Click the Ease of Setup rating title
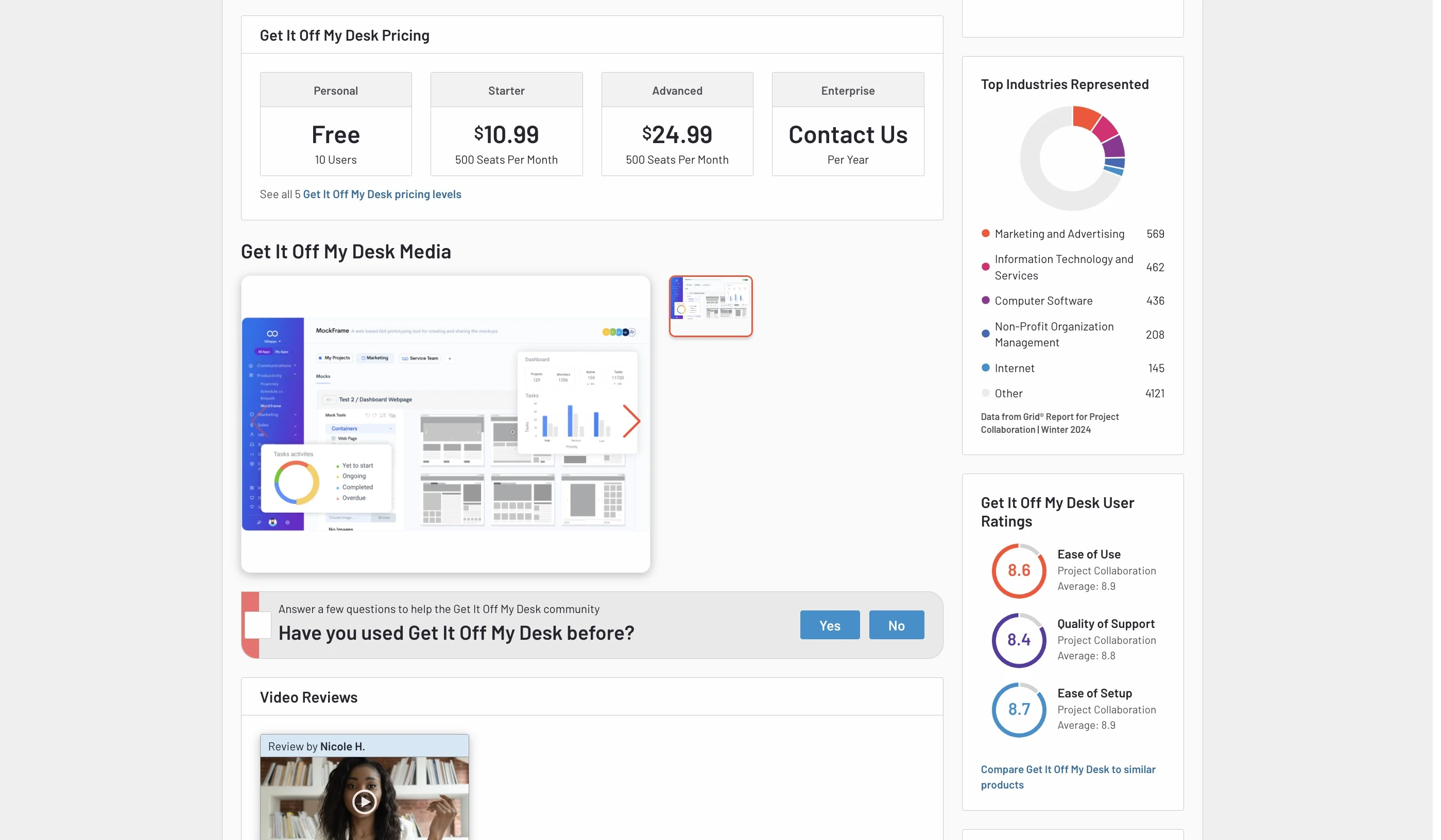 coord(1094,693)
